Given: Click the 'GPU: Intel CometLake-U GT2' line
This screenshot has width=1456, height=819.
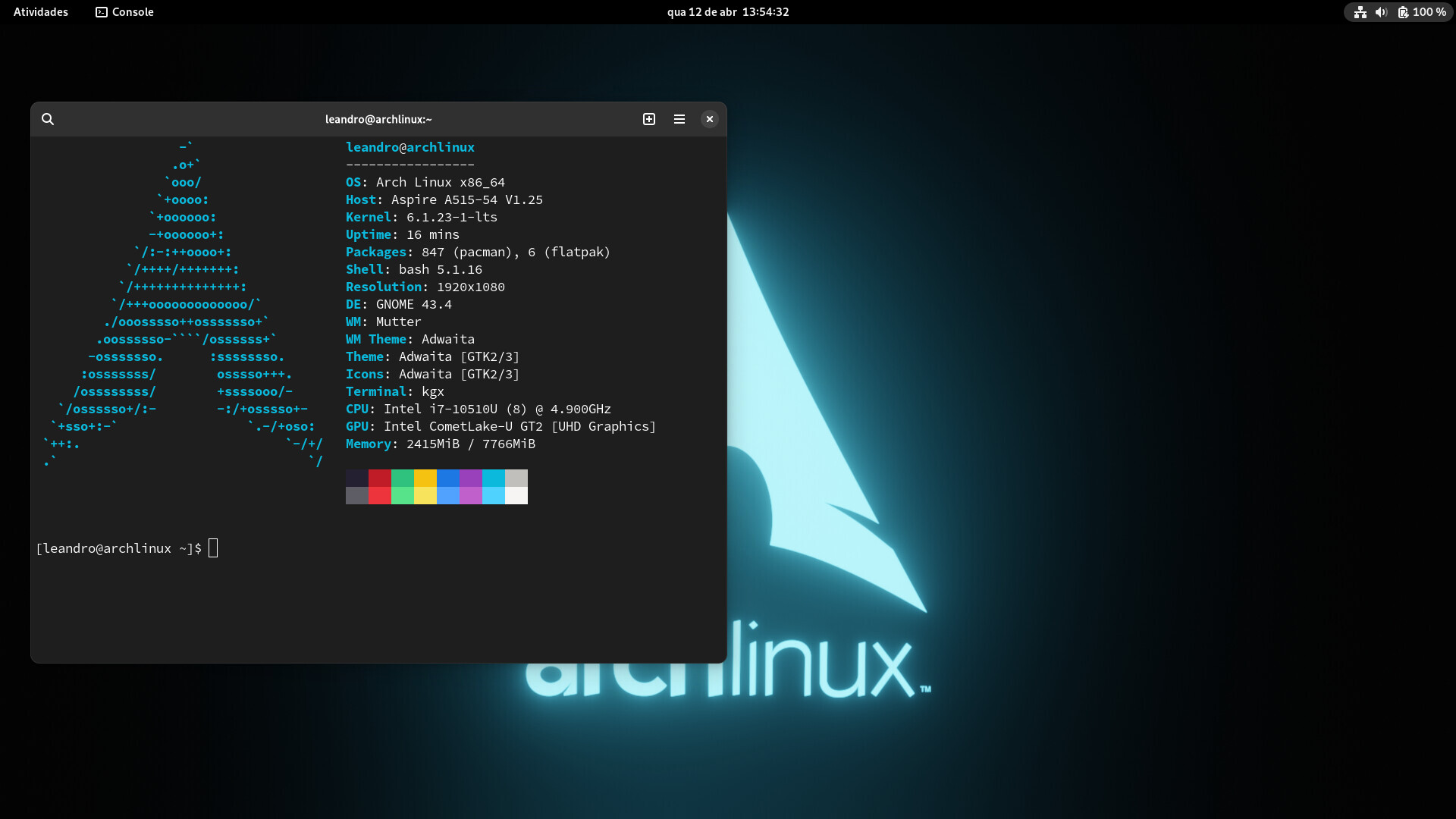Looking at the screenshot, I should (501, 426).
